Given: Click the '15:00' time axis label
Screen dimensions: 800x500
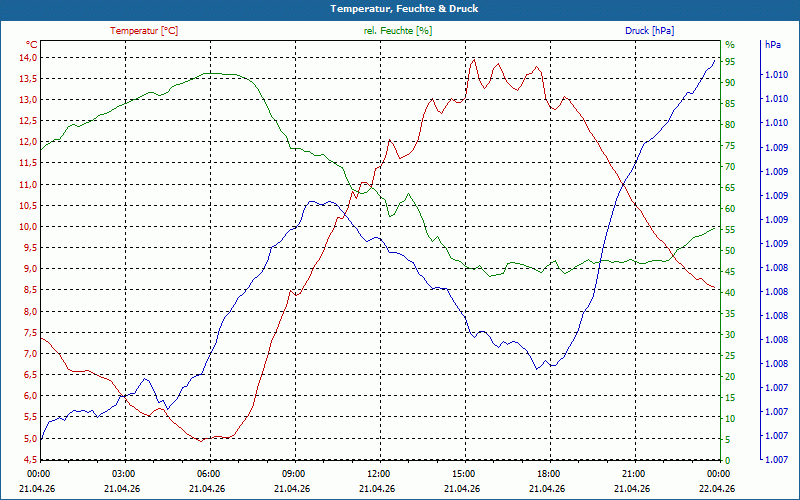Looking at the screenshot, I should click(463, 473).
